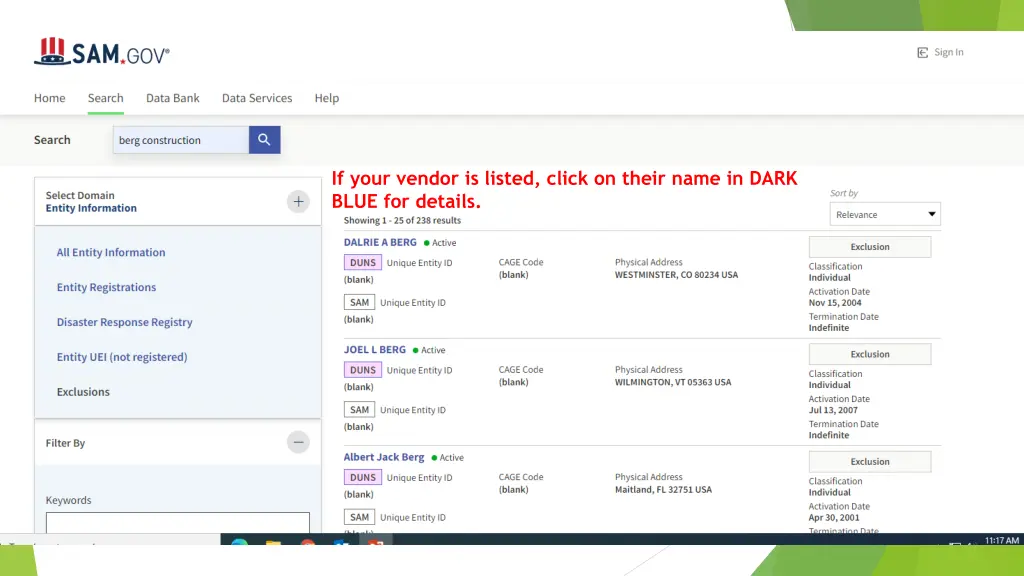This screenshot has height=576, width=1024.
Task: Click address 'WESTMINSTER, CO 80234 USA'
Action: [x=677, y=275]
